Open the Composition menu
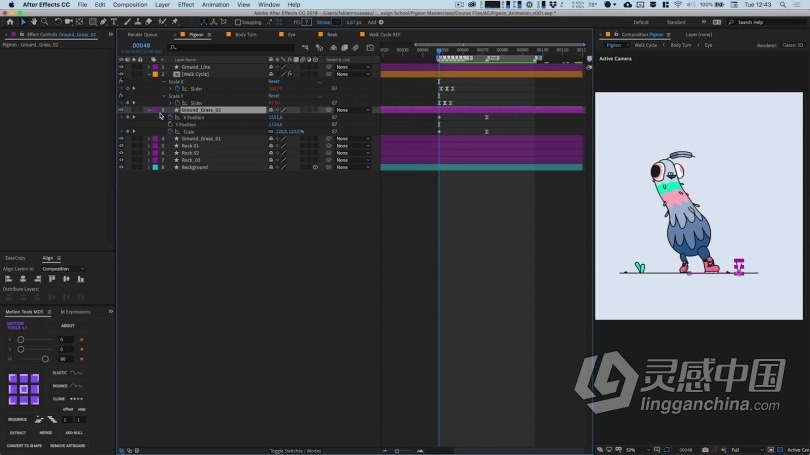Image resolution: width=810 pixels, height=455 pixels. click(x=130, y=5)
